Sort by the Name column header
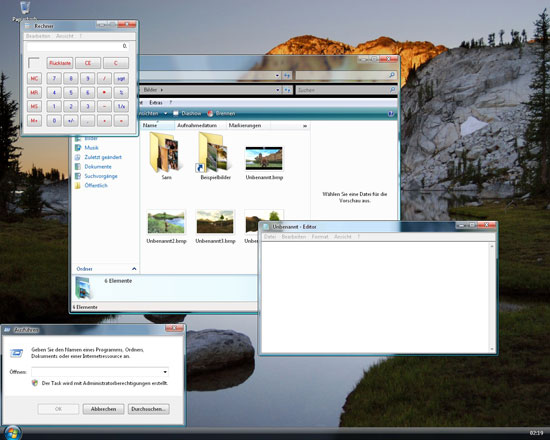550x440 pixels. tap(157, 125)
